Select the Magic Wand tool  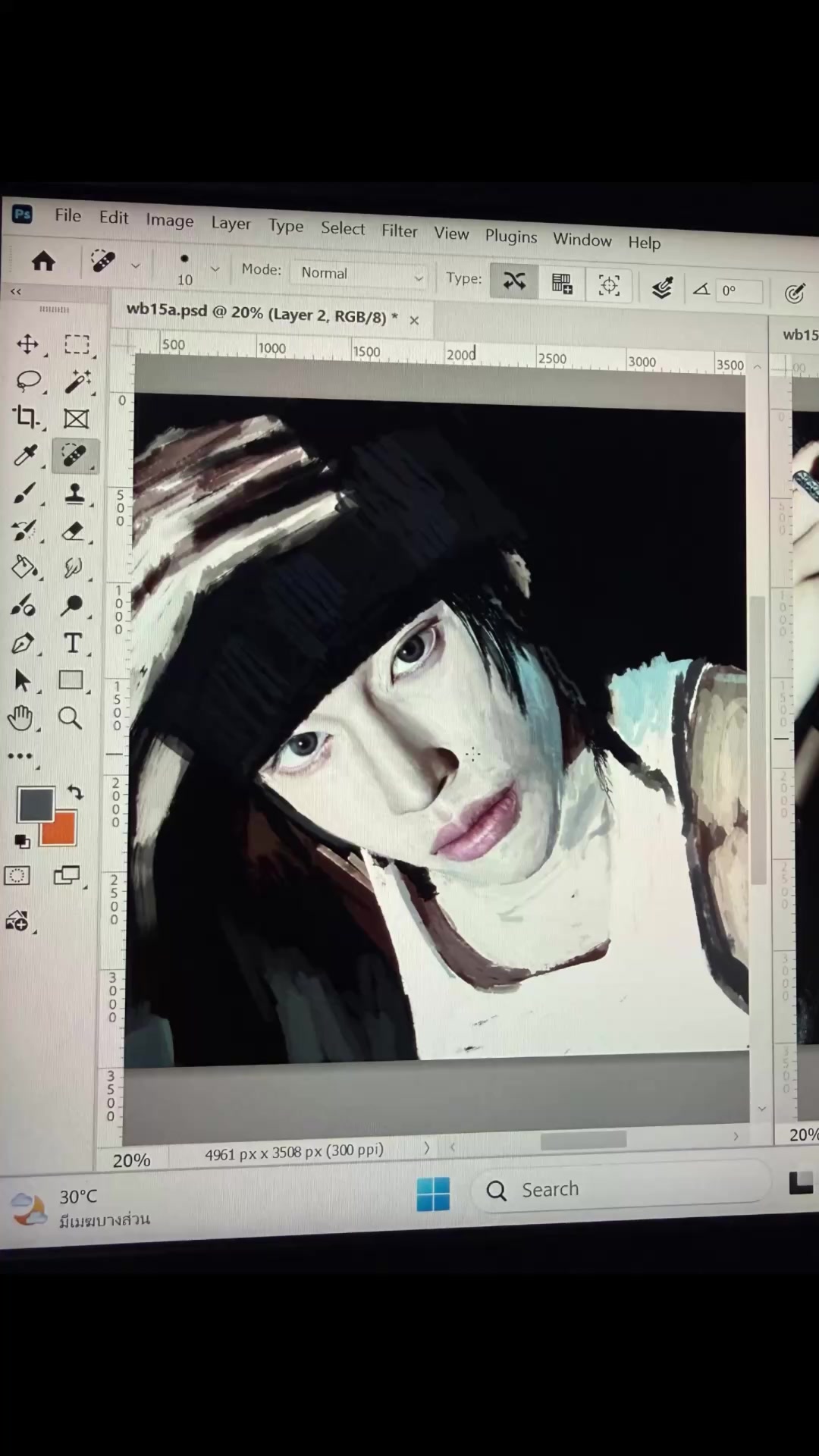pos(77,381)
